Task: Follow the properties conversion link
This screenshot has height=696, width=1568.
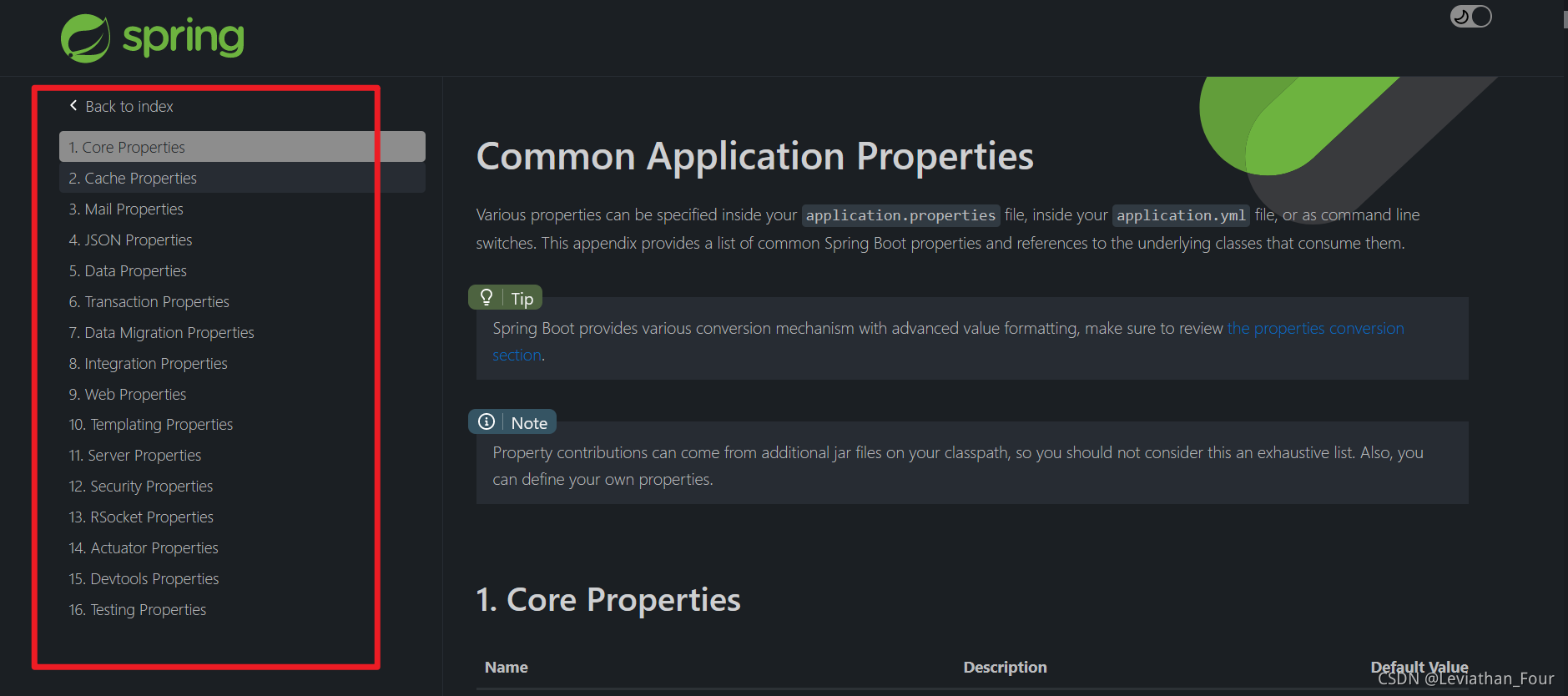Action: tap(1315, 328)
